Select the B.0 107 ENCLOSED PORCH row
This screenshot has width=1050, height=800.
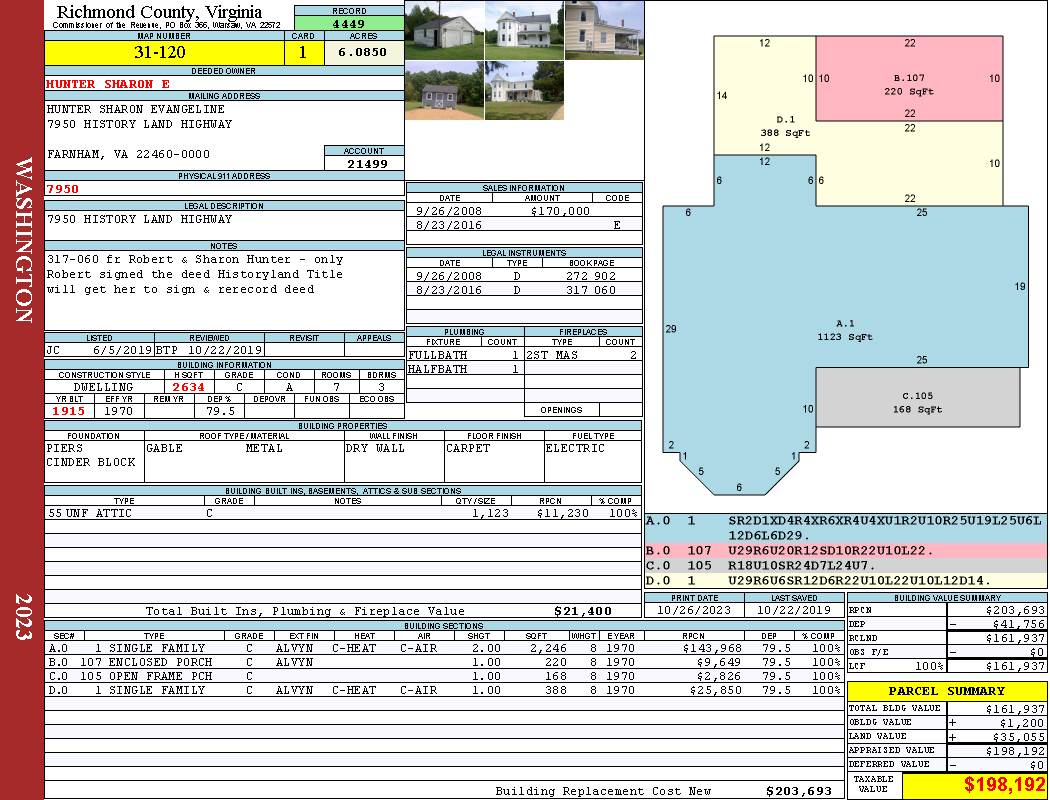pyautogui.click(x=443, y=662)
